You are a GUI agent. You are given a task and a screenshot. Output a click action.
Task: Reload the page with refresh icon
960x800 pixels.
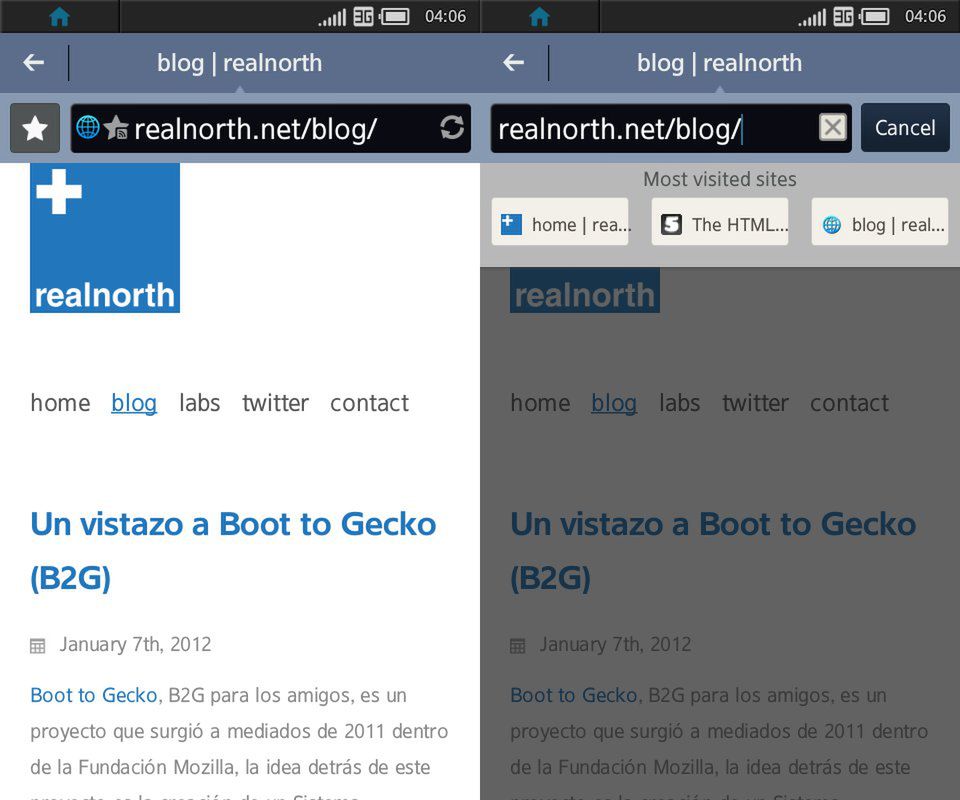click(452, 127)
